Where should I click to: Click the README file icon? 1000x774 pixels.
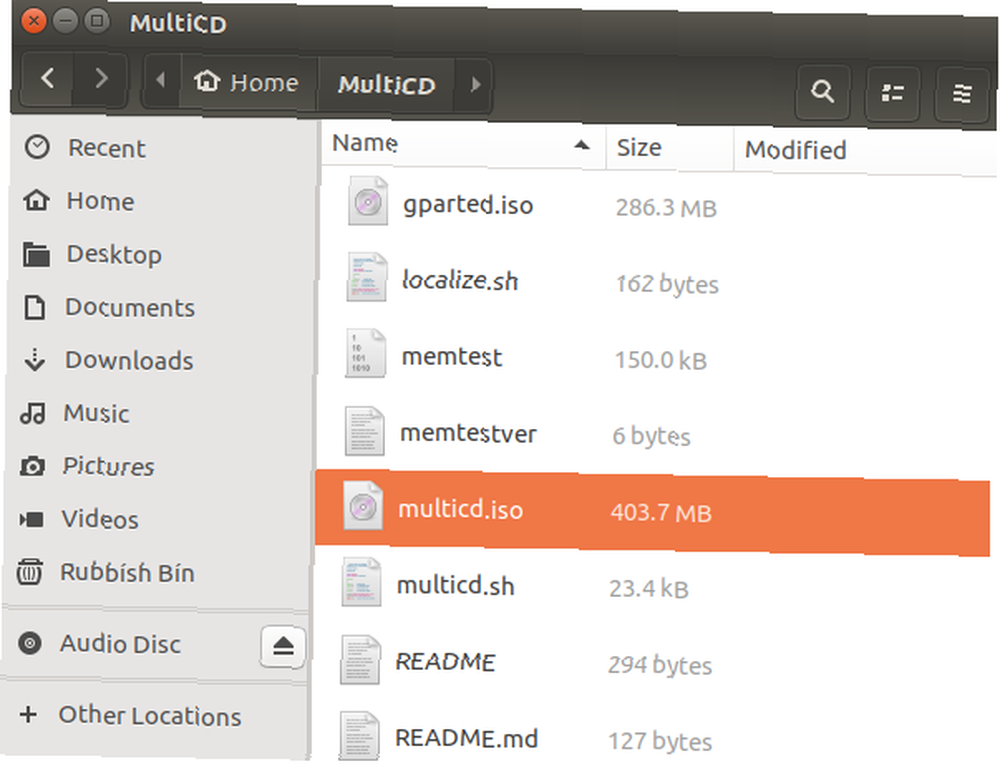click(x=360, y=660)
